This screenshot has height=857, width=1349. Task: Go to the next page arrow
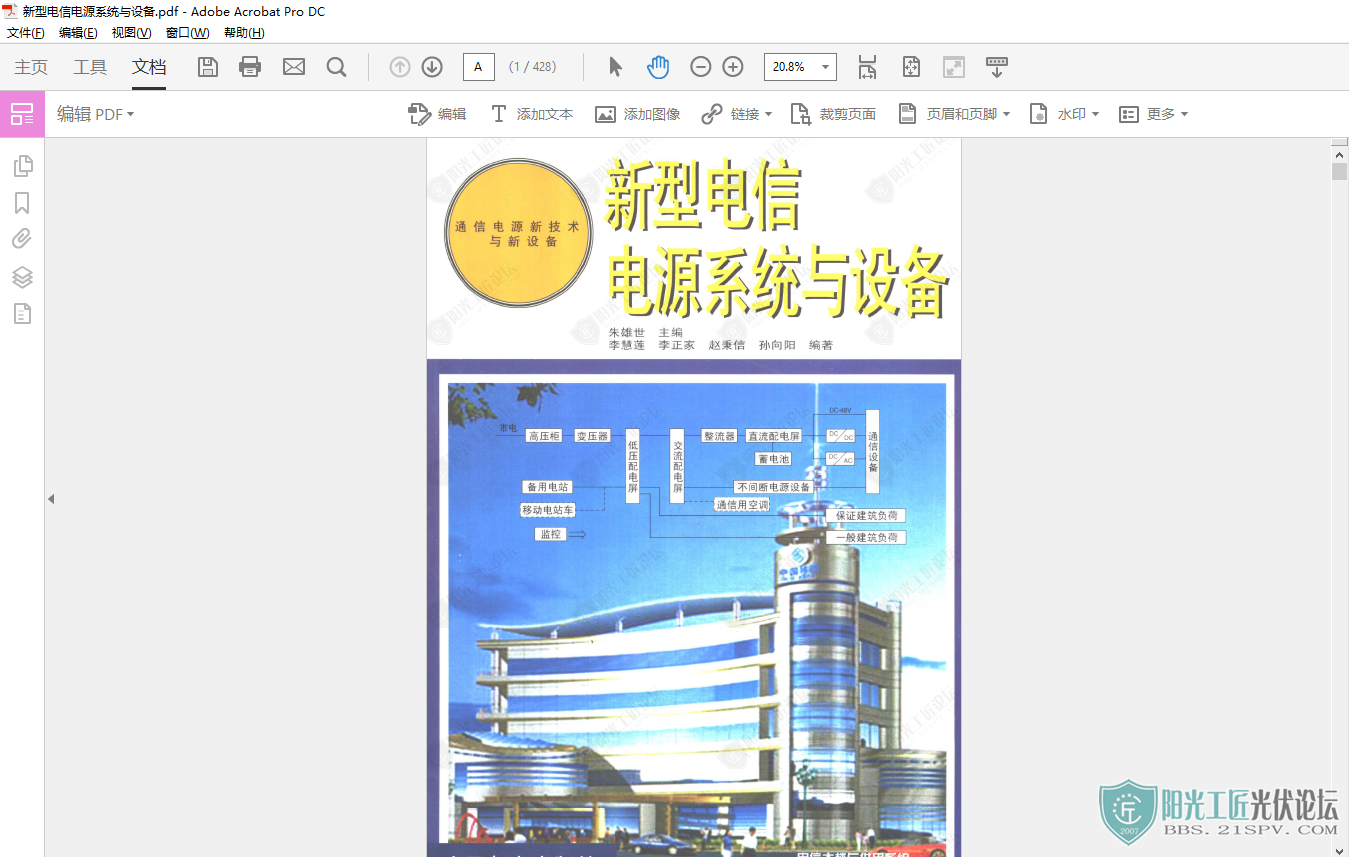tap(432, 67)
